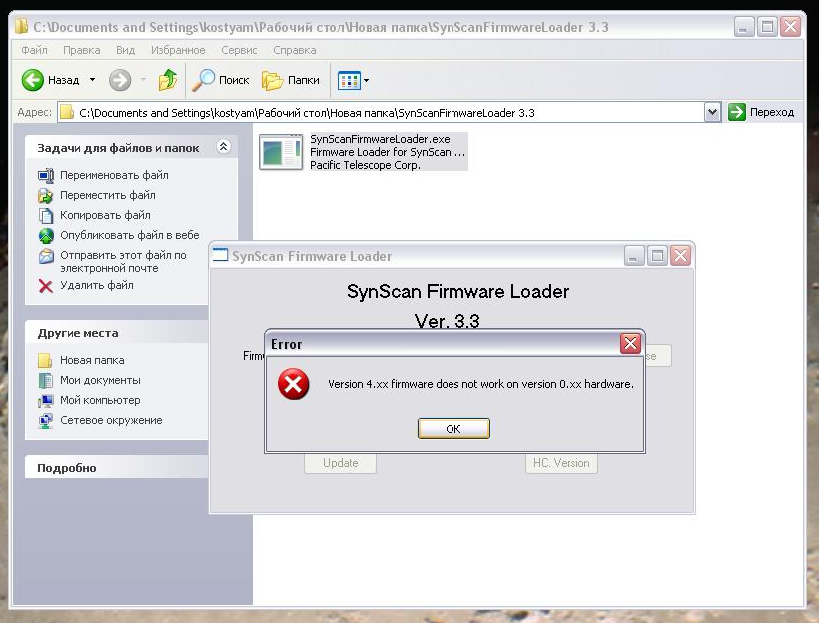Click the Подробно panel header
Image resolution: width=819 pixels, height=623 pixels.
(117, 468)
